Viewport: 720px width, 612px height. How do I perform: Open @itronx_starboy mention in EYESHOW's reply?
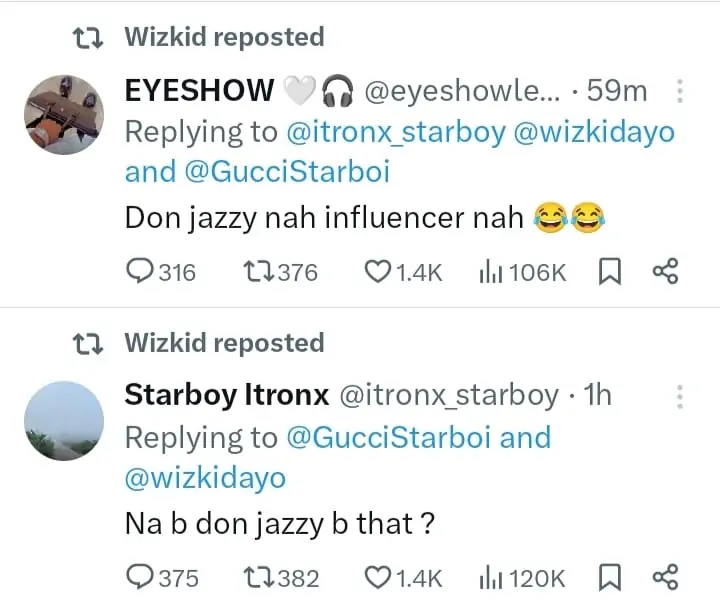tap(398, 132)
